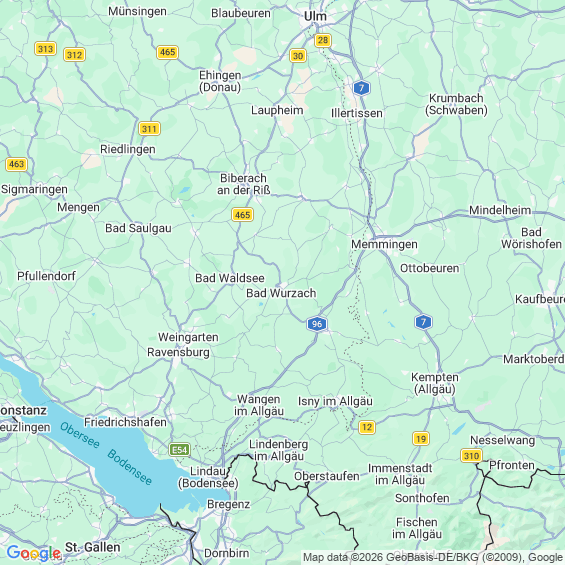This screenshot has height=565, width=565.
Task: Click the 463 road shield near Sigmaringen
Action: (16, 164)
